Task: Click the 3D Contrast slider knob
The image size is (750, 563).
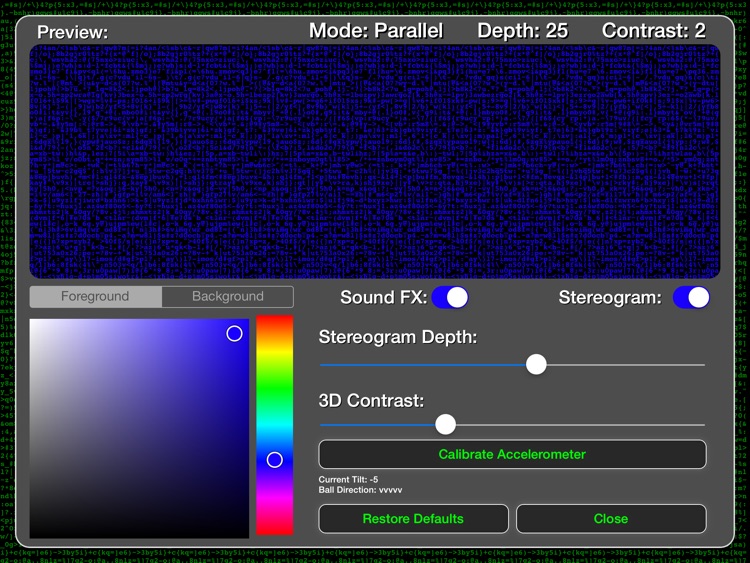Action: (x=446, y=424)
